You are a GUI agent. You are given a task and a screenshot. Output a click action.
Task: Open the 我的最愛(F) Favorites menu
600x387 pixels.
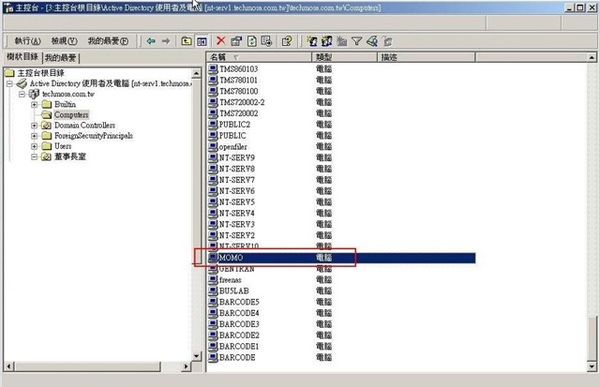pyautogui.click(x=108, y=41)
